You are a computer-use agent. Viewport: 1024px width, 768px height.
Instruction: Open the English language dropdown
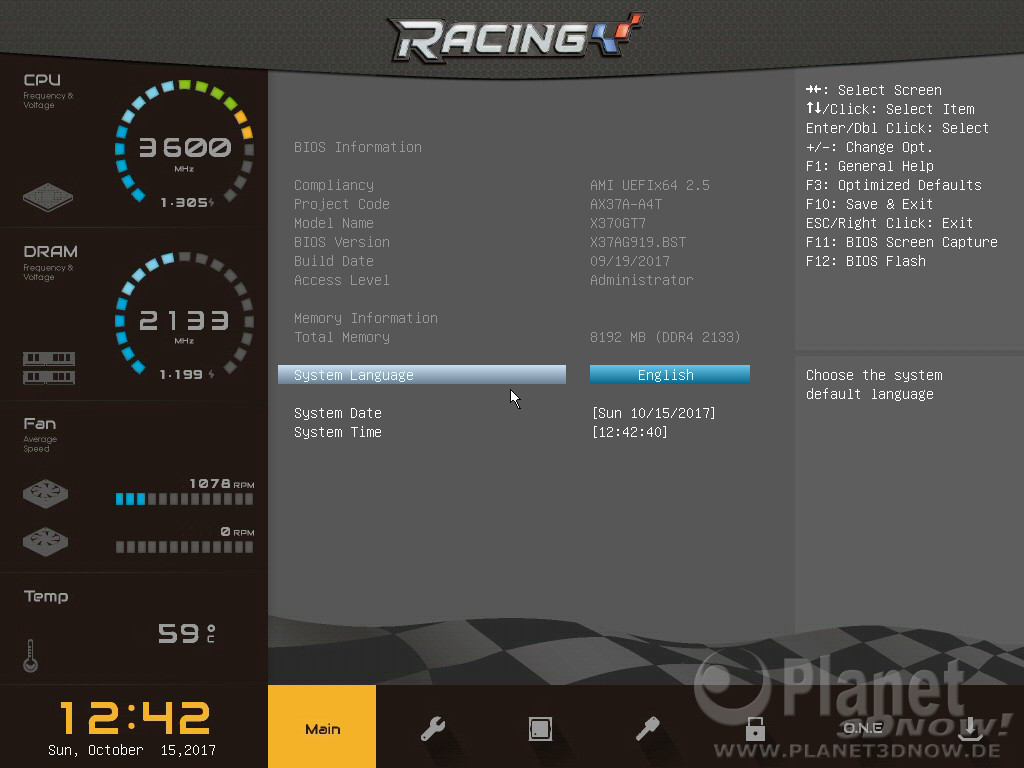[x=669, y=375]
